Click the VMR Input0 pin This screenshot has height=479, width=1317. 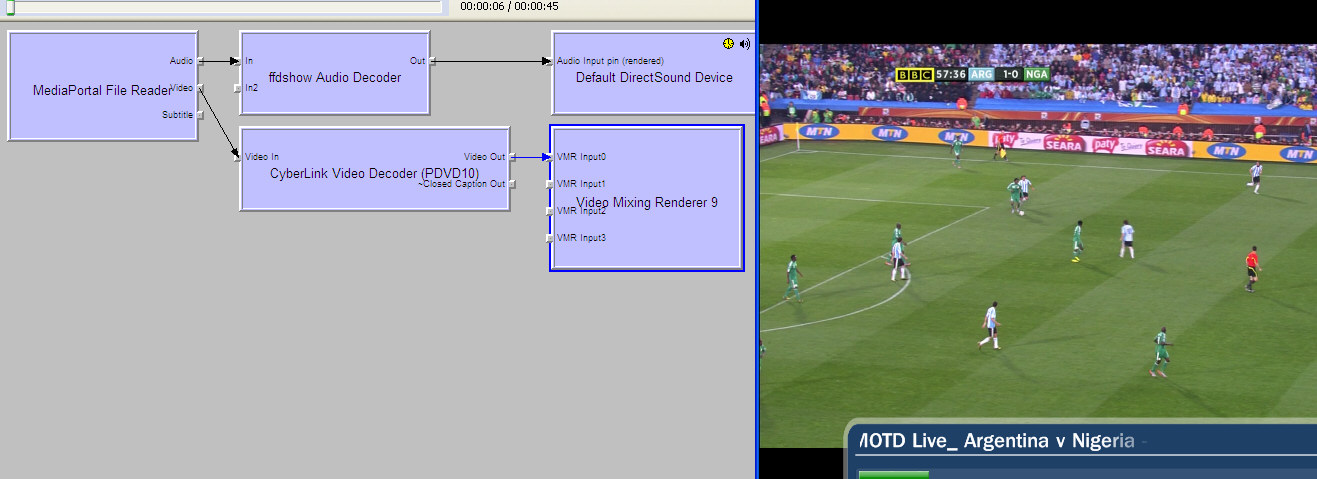(x=549, y=157)
